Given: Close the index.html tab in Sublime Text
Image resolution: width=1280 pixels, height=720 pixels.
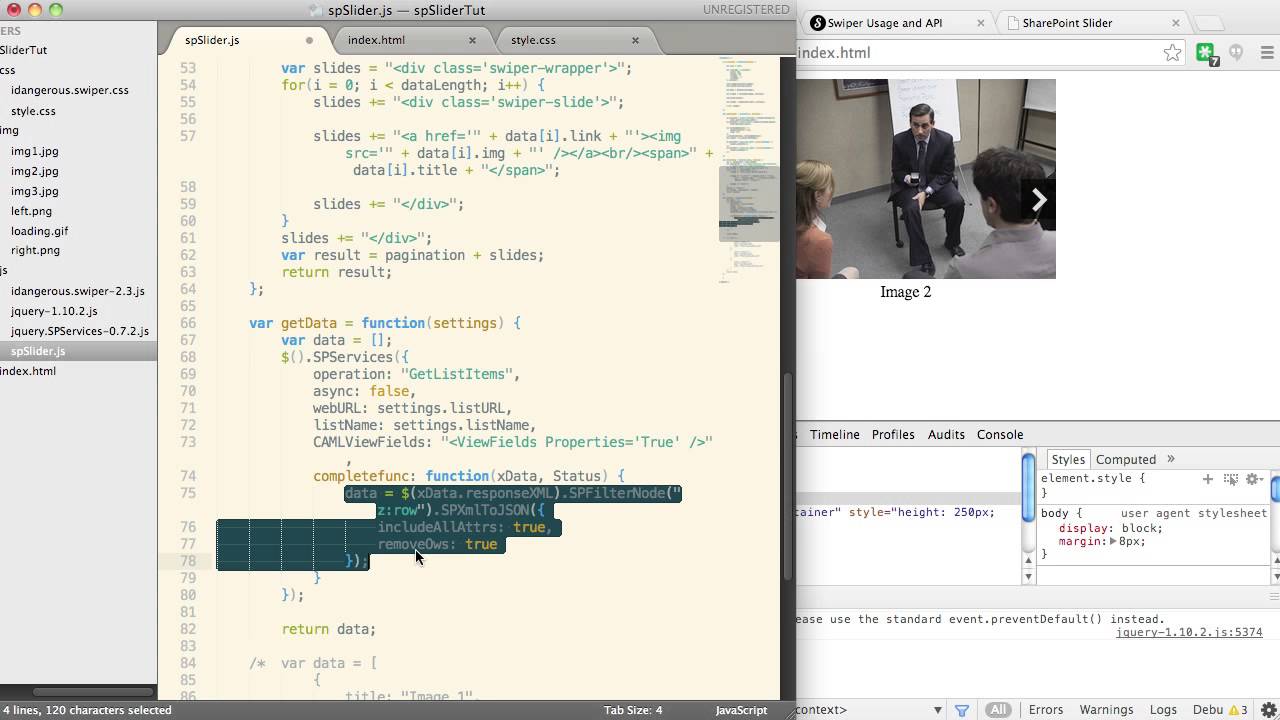Looking at the screenshot, I should [472, 40].
